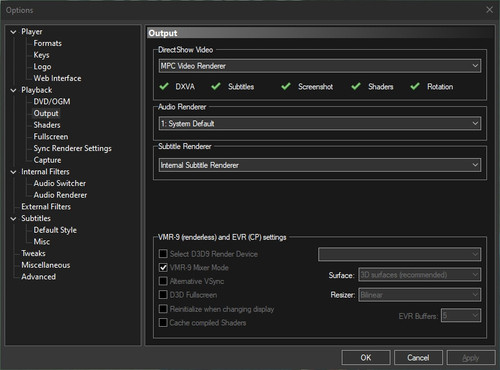
Task: Select the Web Interface tree item
Action: (57, 78)
